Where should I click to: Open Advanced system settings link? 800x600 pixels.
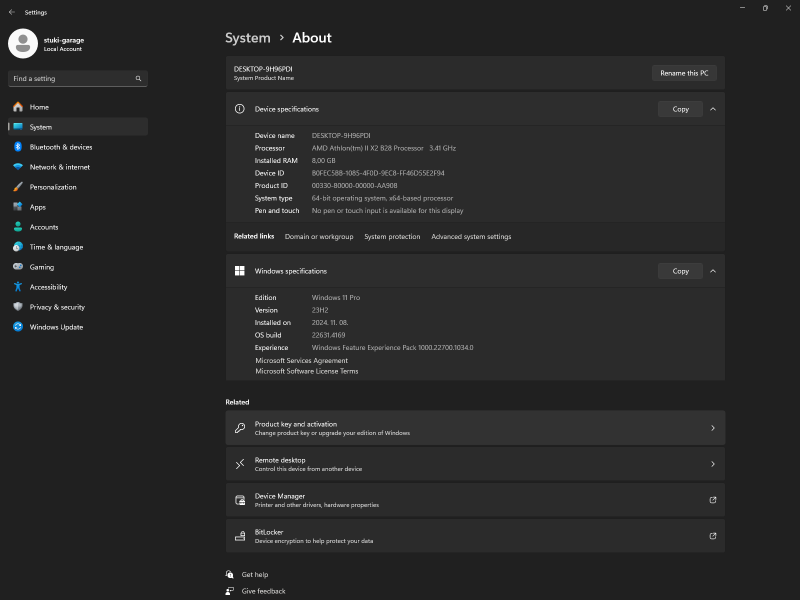click(x=471, y=236)
